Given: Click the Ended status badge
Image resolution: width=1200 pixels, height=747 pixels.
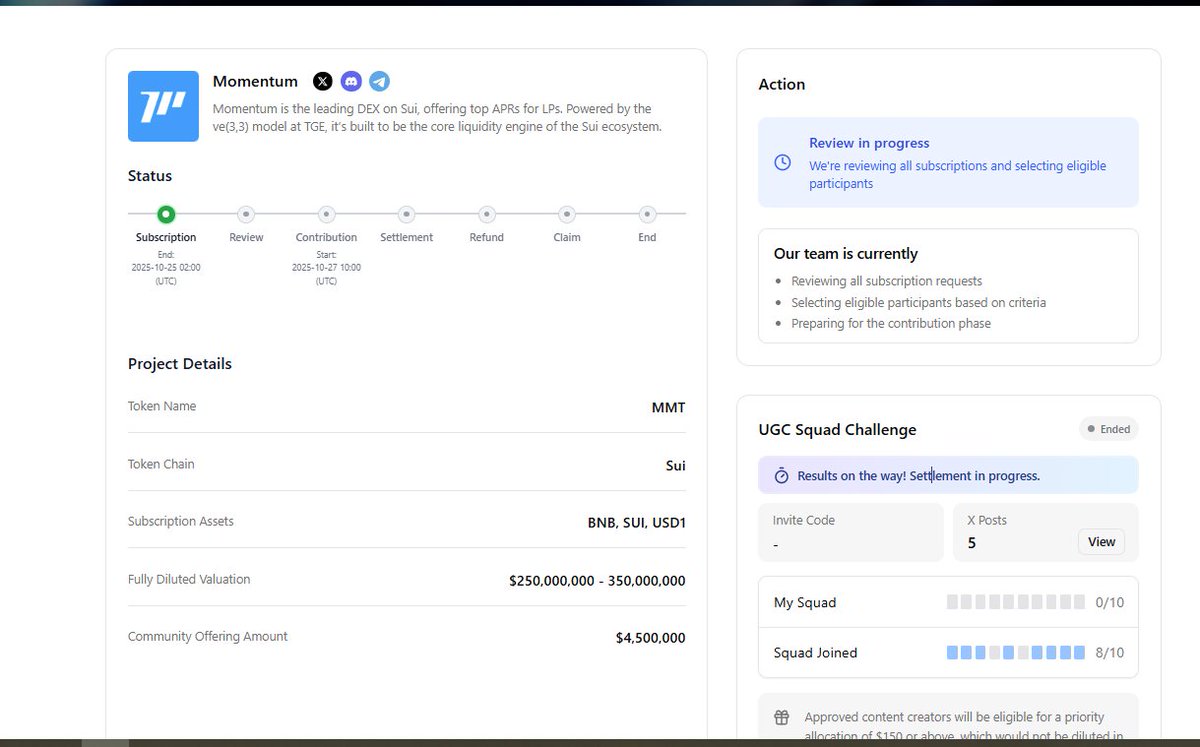Looking at the screenshot, I should [1108, 429].
